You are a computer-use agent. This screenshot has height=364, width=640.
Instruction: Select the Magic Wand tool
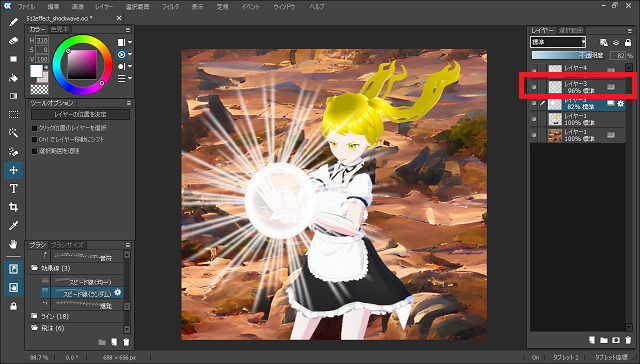click(13, 133)
